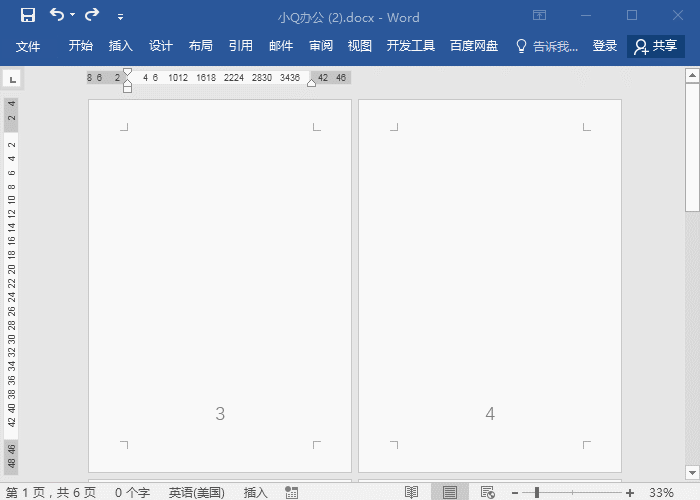The height and width of the screenshot is (500, 700).
Task: Open zoom dialog via 33% level
Action: (x=661, y=492)
